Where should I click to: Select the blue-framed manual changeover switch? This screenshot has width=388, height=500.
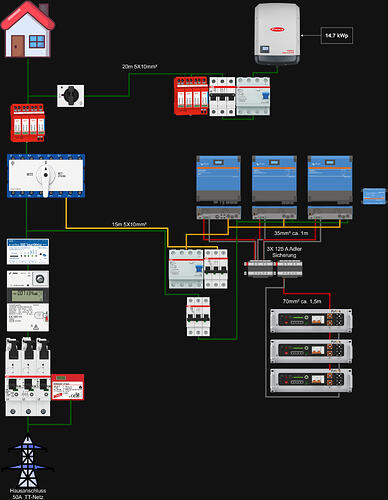[x=46, y=176]
